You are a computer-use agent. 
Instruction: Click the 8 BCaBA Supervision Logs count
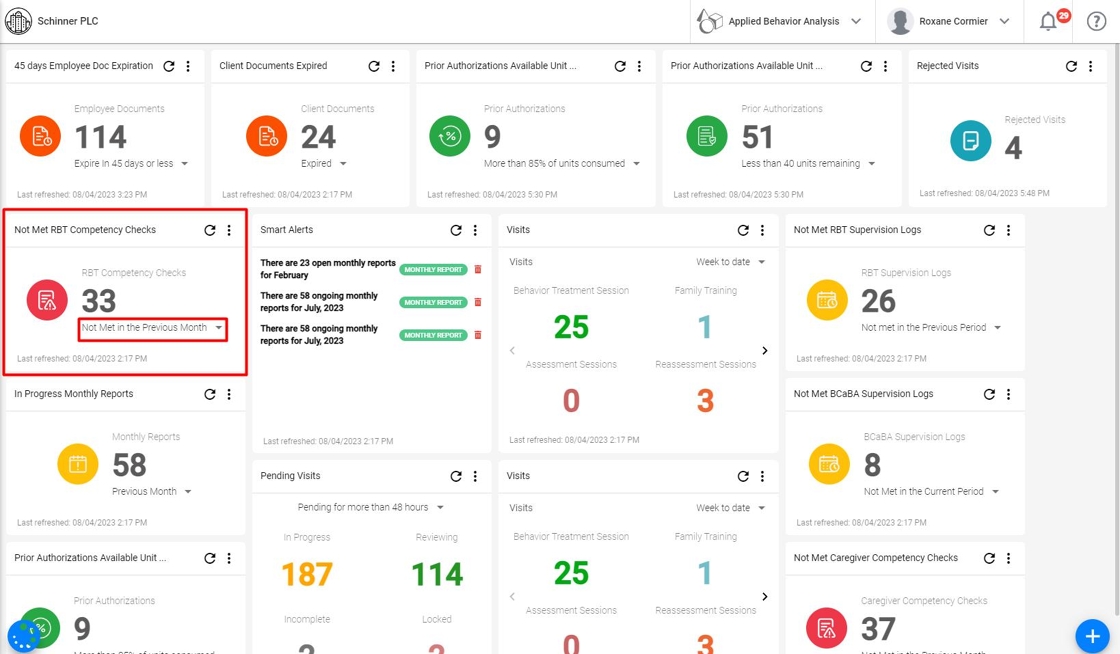click(x=872, y=466)
